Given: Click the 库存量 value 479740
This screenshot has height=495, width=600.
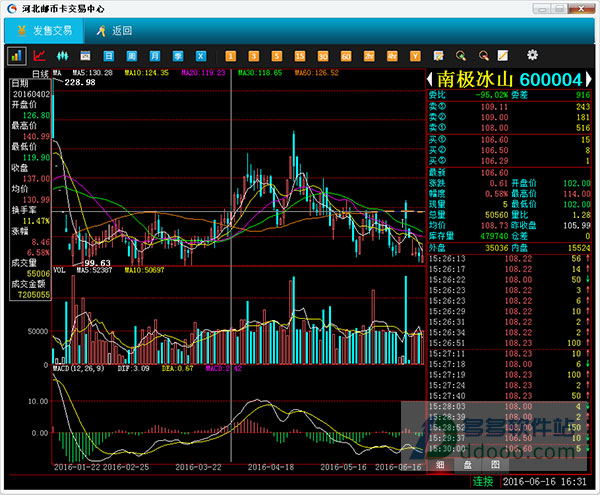Looking at the screenshot, I should point(494,236).
